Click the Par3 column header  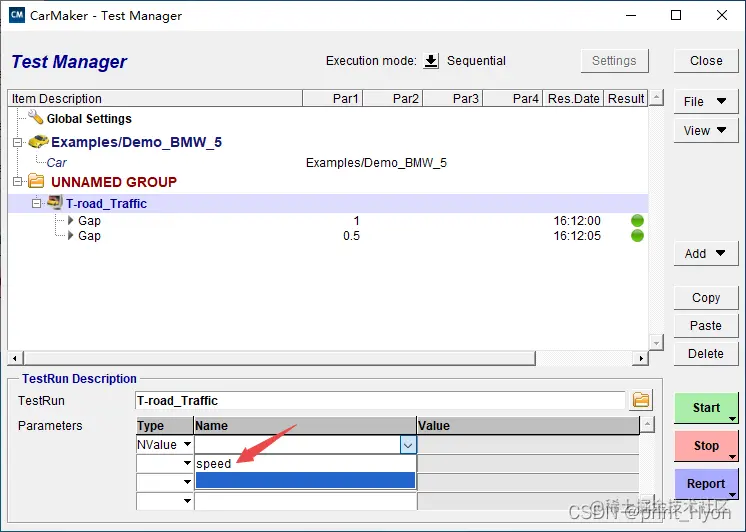pos(452,99)
